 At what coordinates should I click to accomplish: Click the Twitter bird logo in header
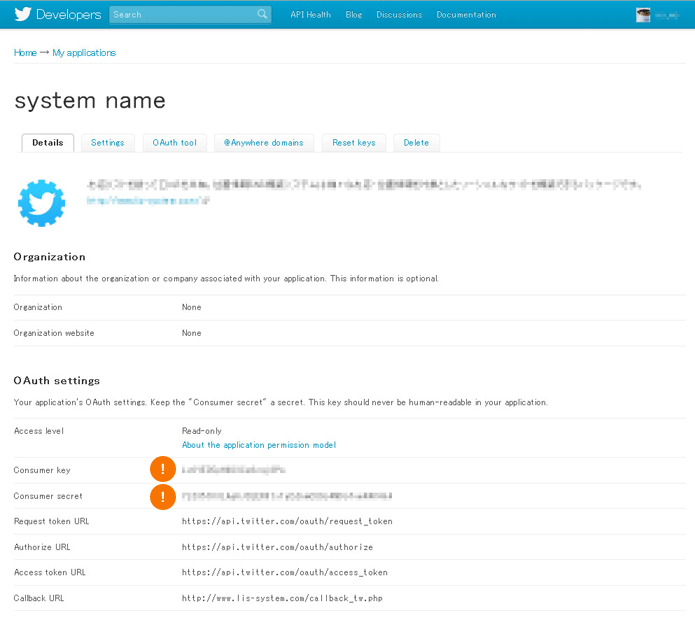pos(23,15)
